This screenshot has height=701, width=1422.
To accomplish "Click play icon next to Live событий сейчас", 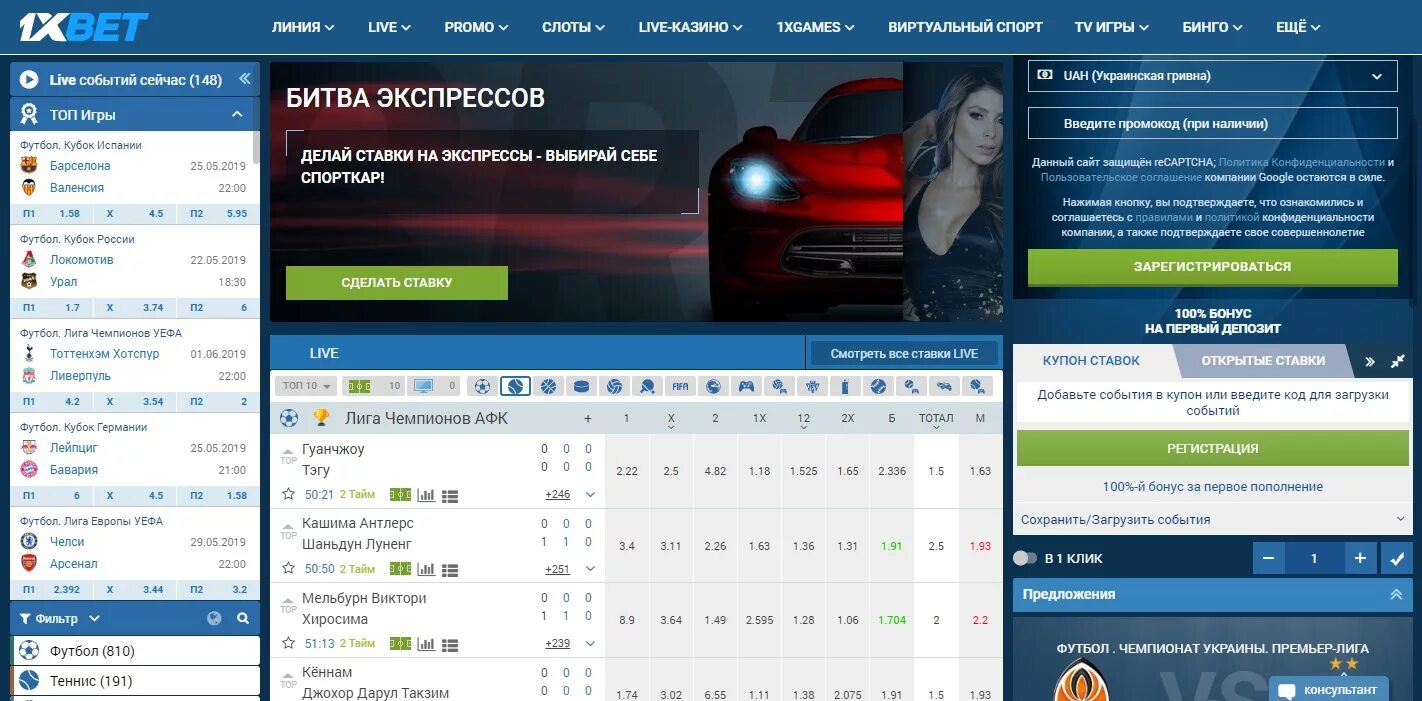I will click(29, 80).
